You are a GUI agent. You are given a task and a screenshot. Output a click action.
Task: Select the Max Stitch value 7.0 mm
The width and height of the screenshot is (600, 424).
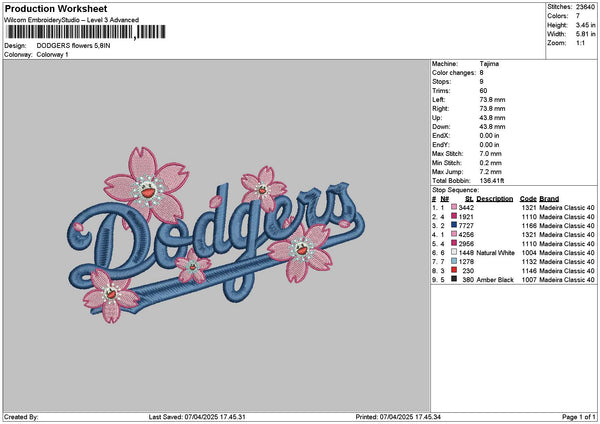pos(491,153)
